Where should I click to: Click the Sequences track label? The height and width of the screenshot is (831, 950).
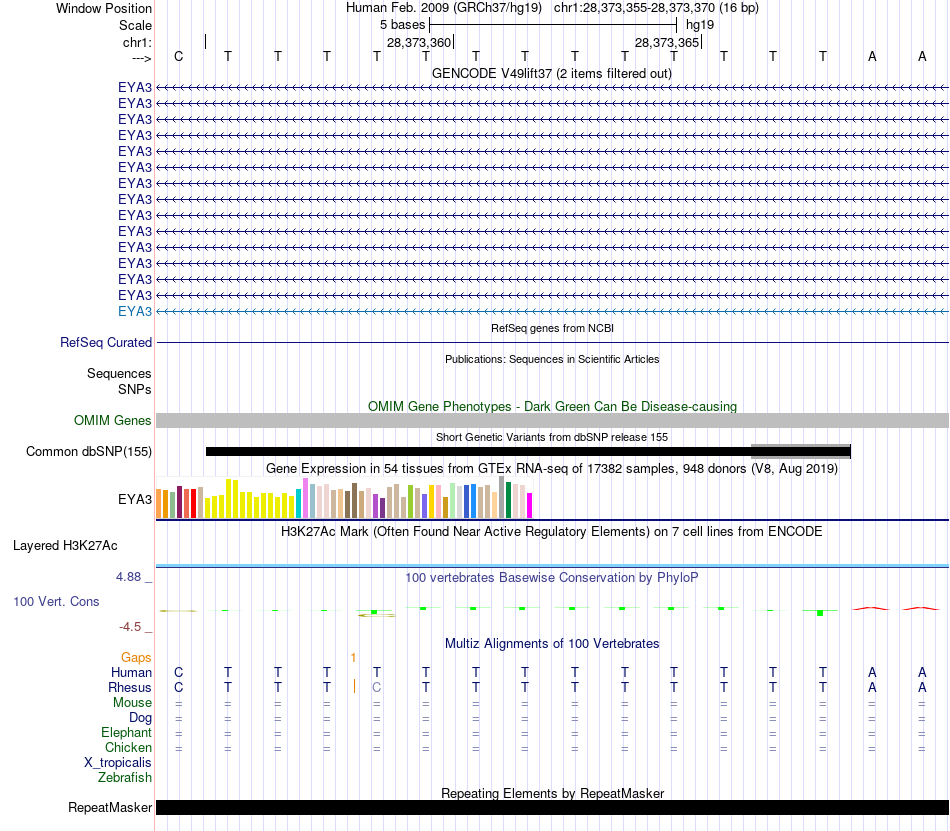(119, 374)
